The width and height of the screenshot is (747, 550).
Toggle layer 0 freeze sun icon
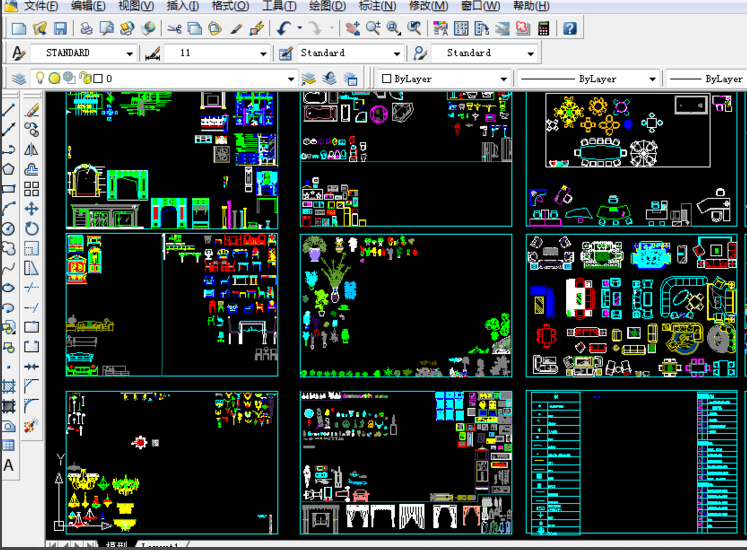[x=54, y=78]
